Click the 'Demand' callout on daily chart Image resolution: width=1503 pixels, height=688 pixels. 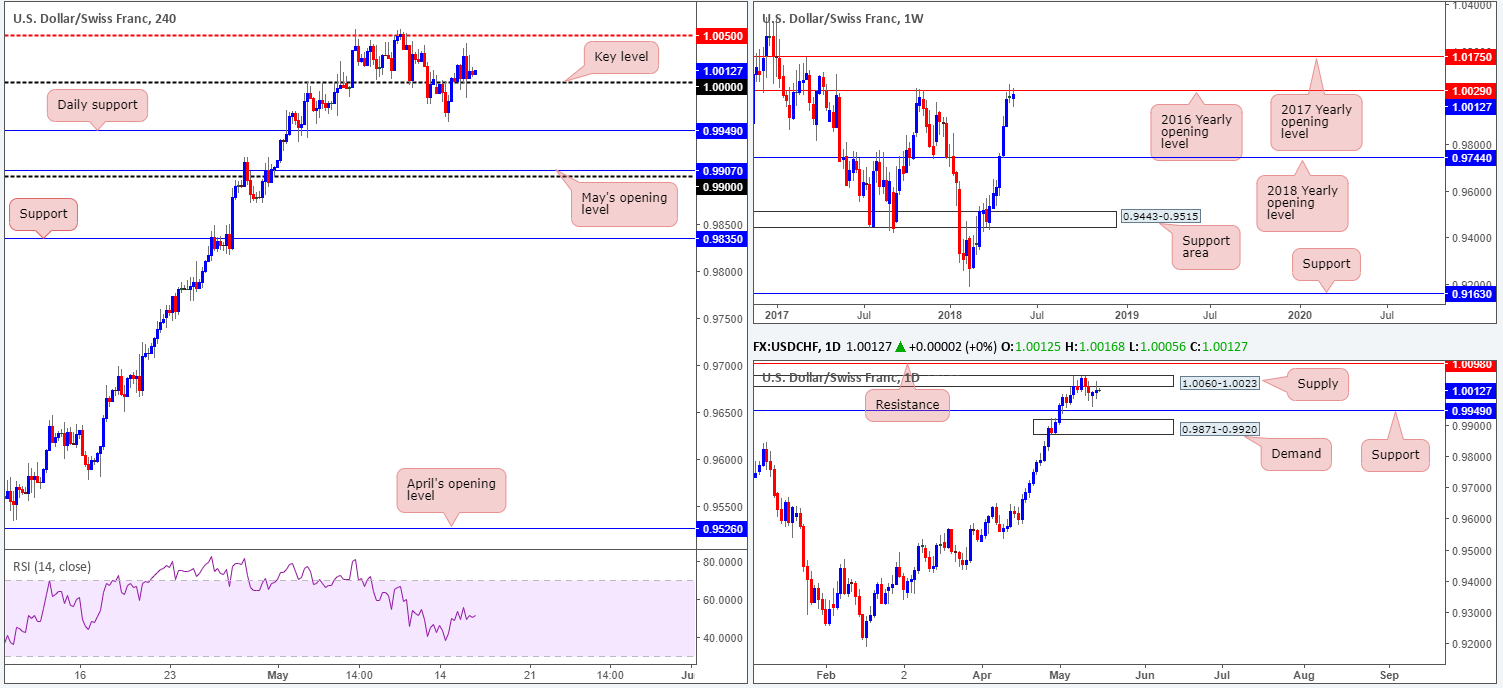pos(1296,453)
